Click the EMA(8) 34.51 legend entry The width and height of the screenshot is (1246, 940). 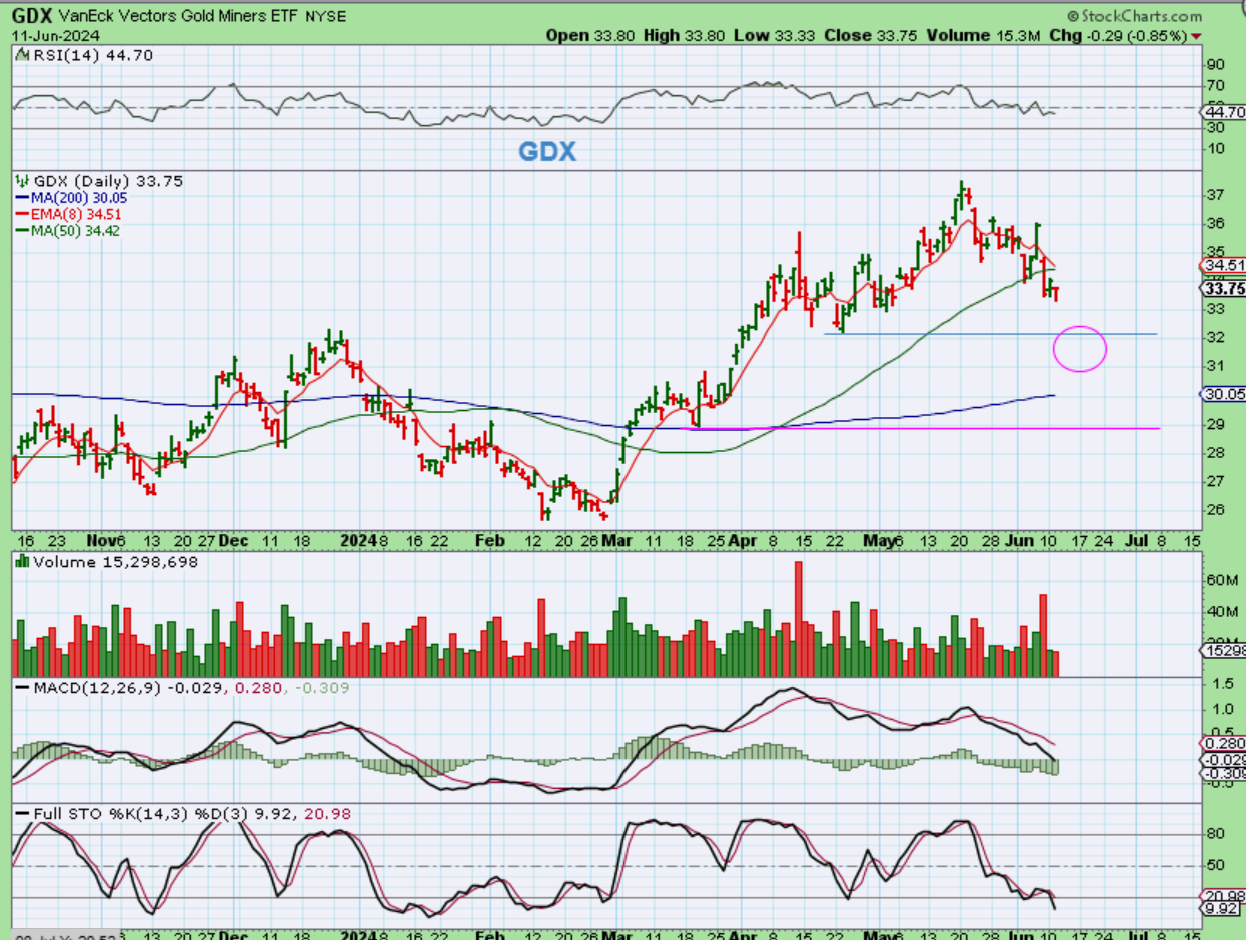tap(76, 214)
